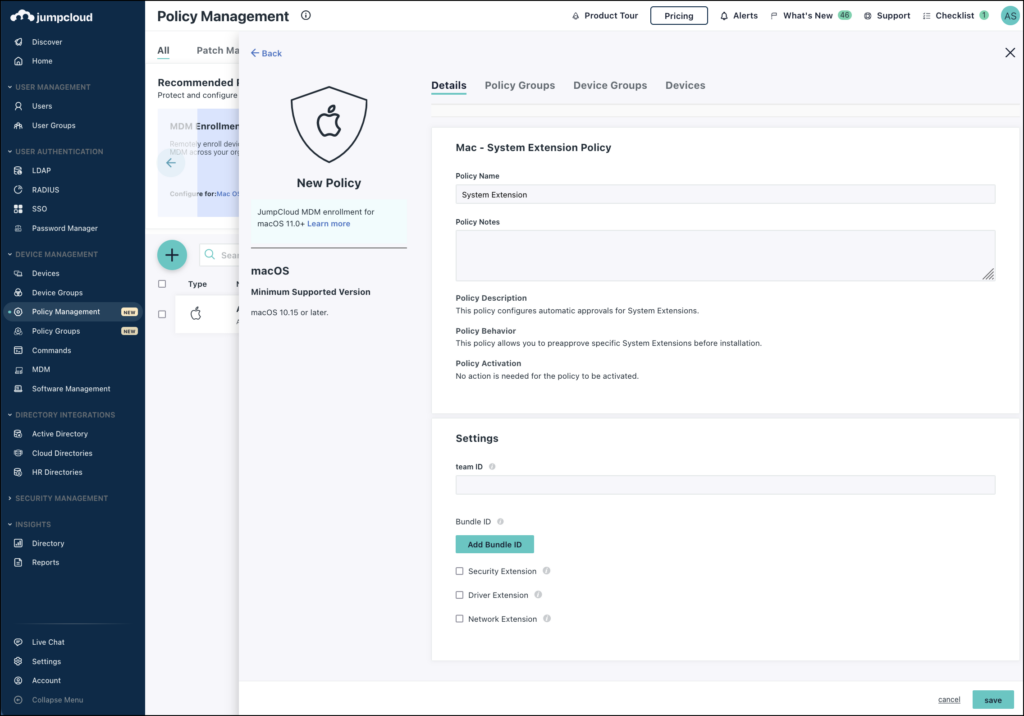Open Reports page

pos(45,562)
